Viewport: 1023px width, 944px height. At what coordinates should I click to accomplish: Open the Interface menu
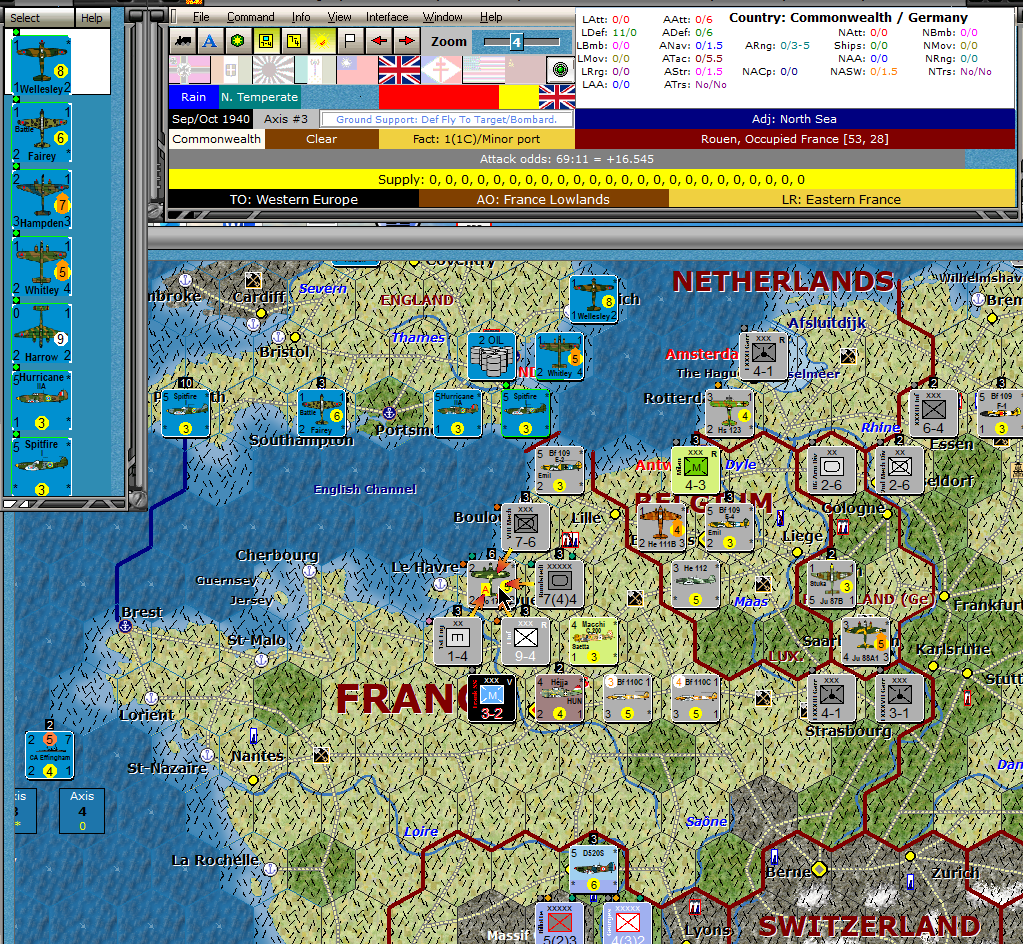[x=387, y=17]
